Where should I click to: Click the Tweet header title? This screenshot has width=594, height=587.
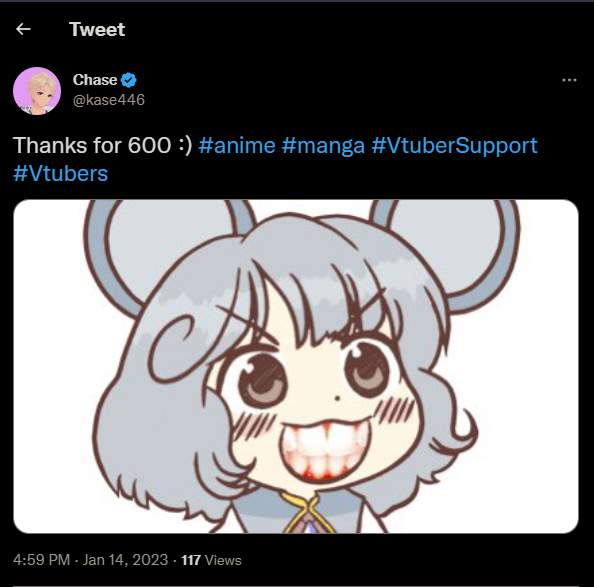pos(97,29)
